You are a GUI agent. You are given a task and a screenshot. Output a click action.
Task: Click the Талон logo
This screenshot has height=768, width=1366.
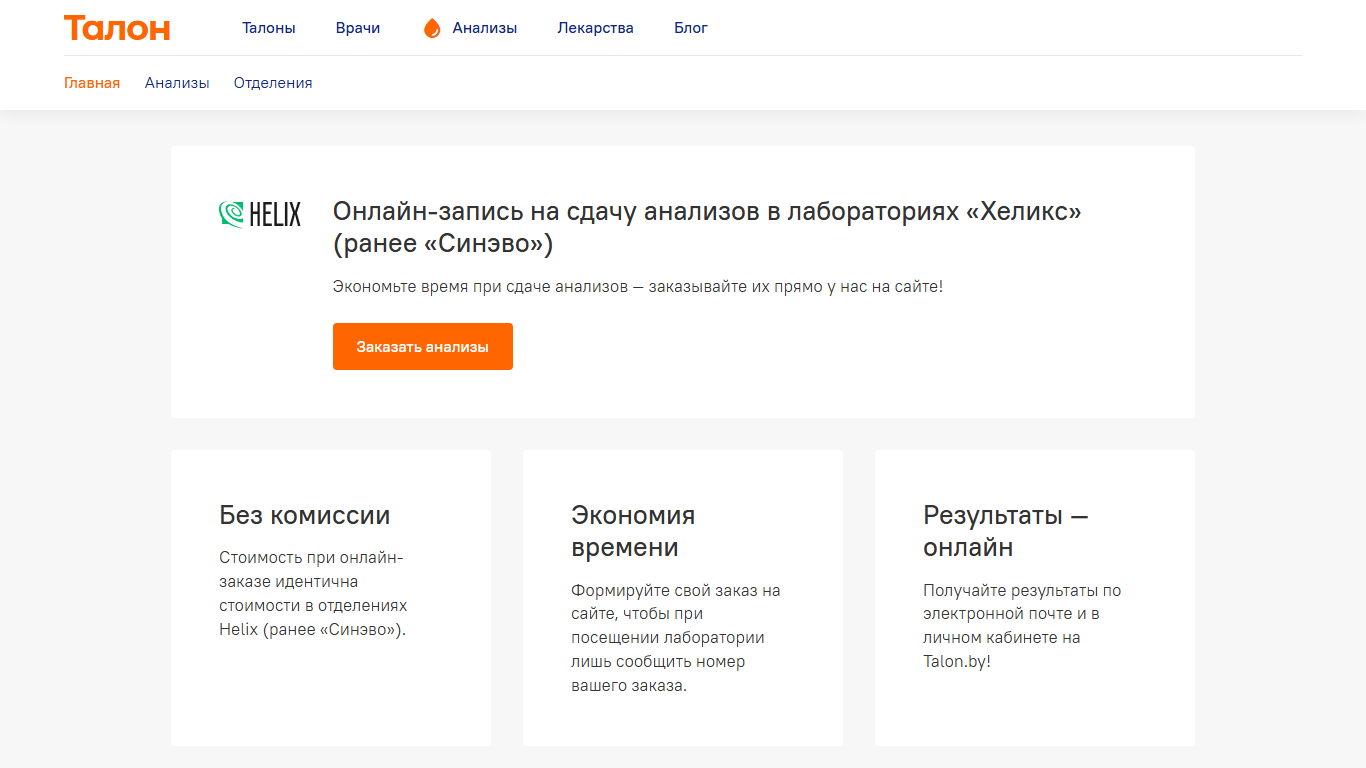[x=117, y=28]
